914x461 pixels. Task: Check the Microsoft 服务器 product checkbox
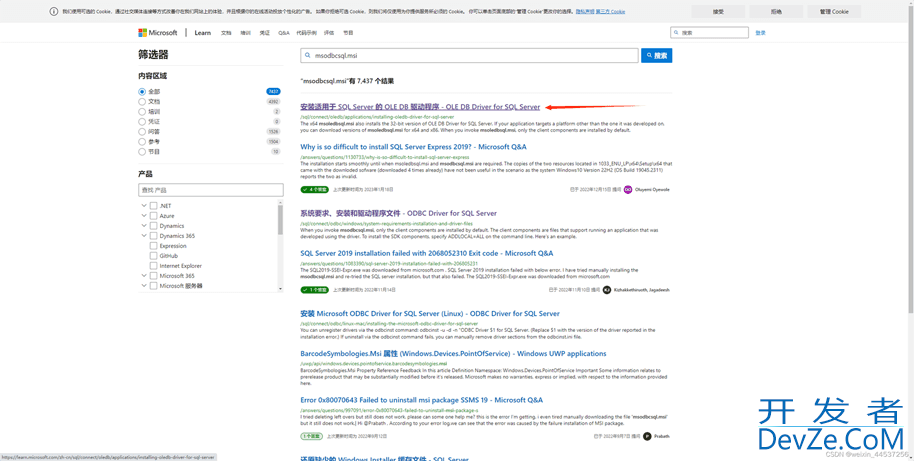coord(153,286)
